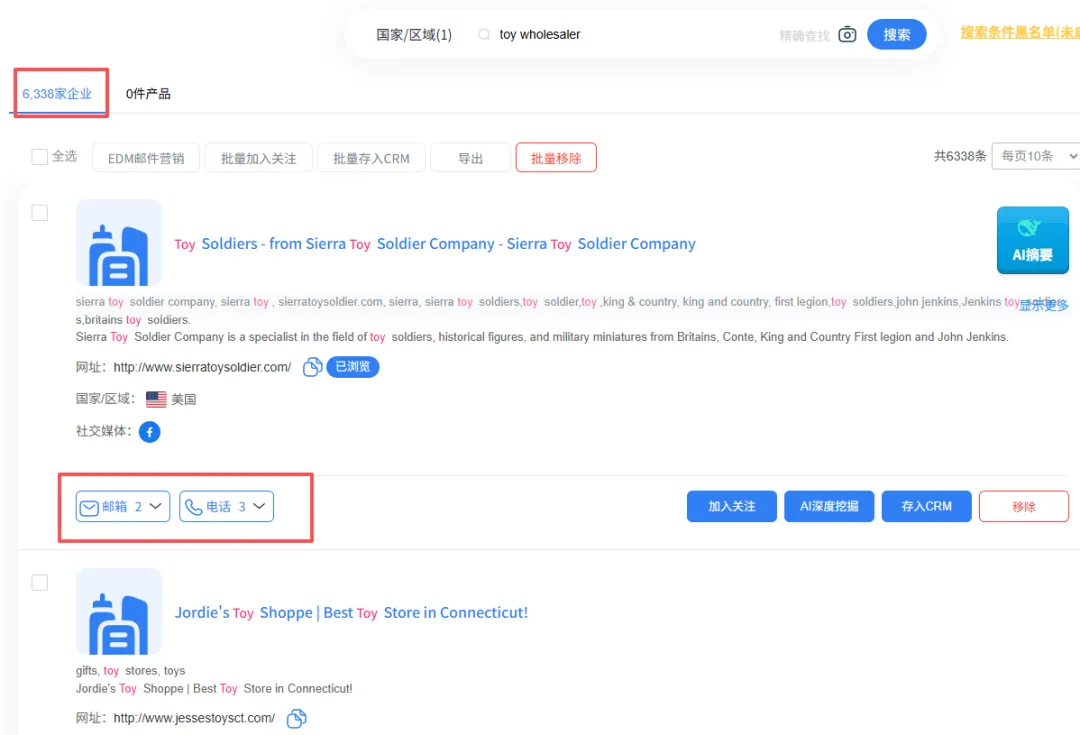This screenshot has height=735, width=1080.
Task: Click the AI摘要 summary icon
Action: [1032, 240]
